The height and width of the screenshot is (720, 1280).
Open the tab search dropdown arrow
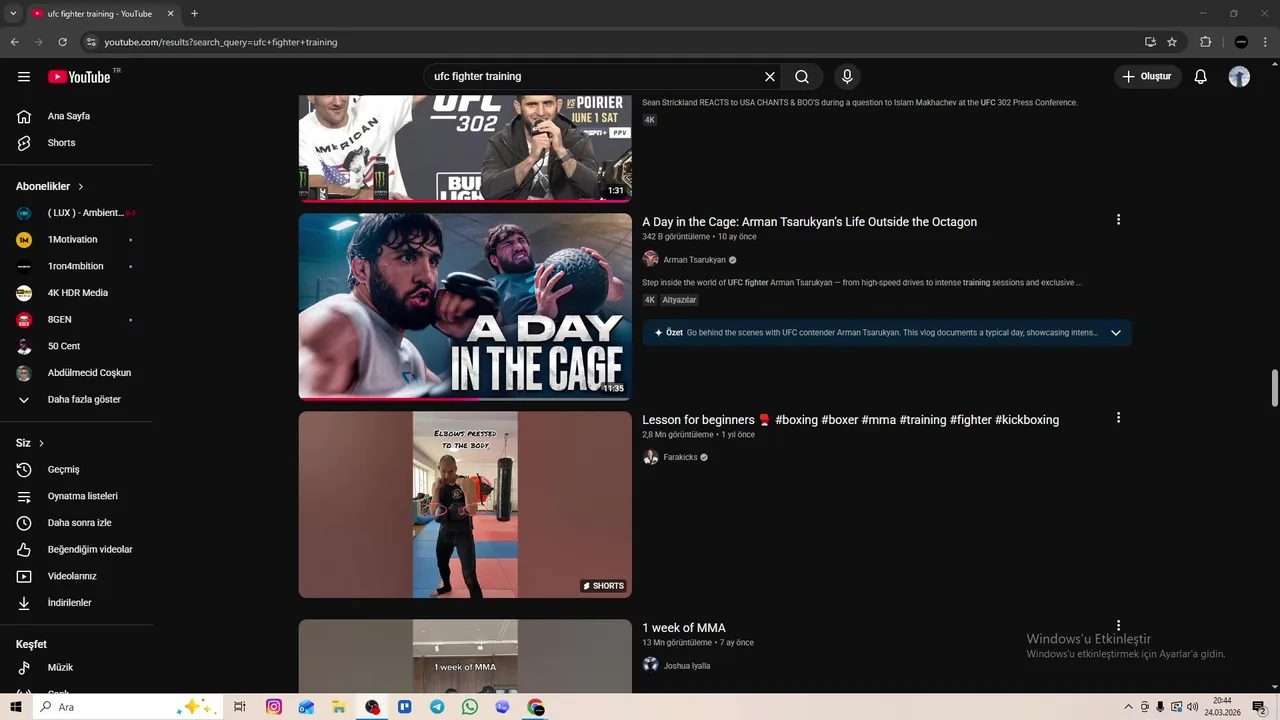tap(13, 14)
